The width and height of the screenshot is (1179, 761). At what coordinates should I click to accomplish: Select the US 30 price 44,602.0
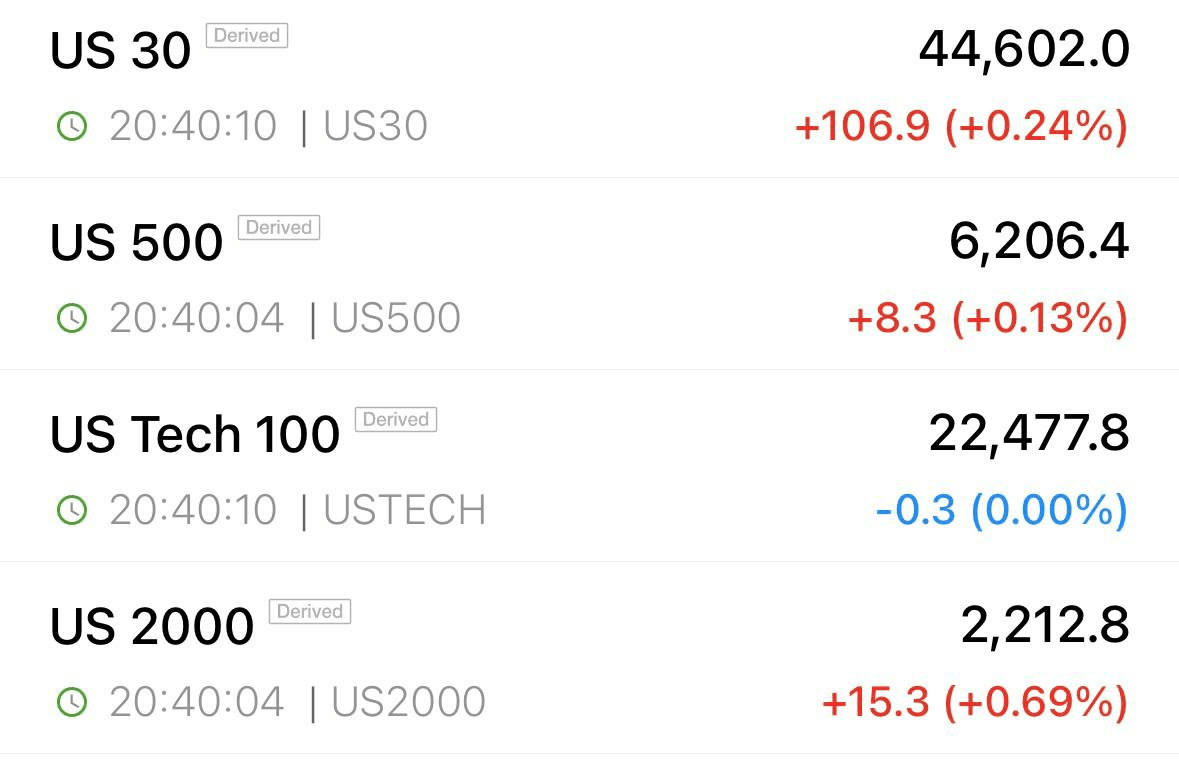(1024, 50)
